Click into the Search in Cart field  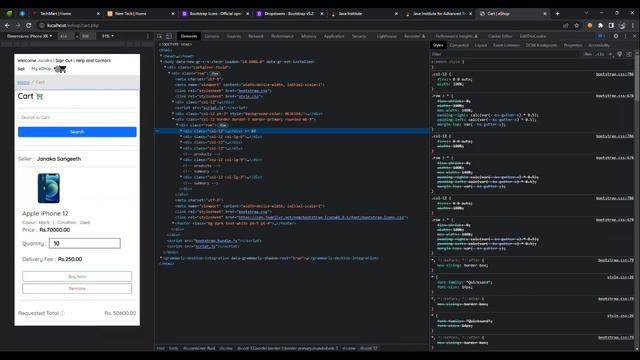77,118
